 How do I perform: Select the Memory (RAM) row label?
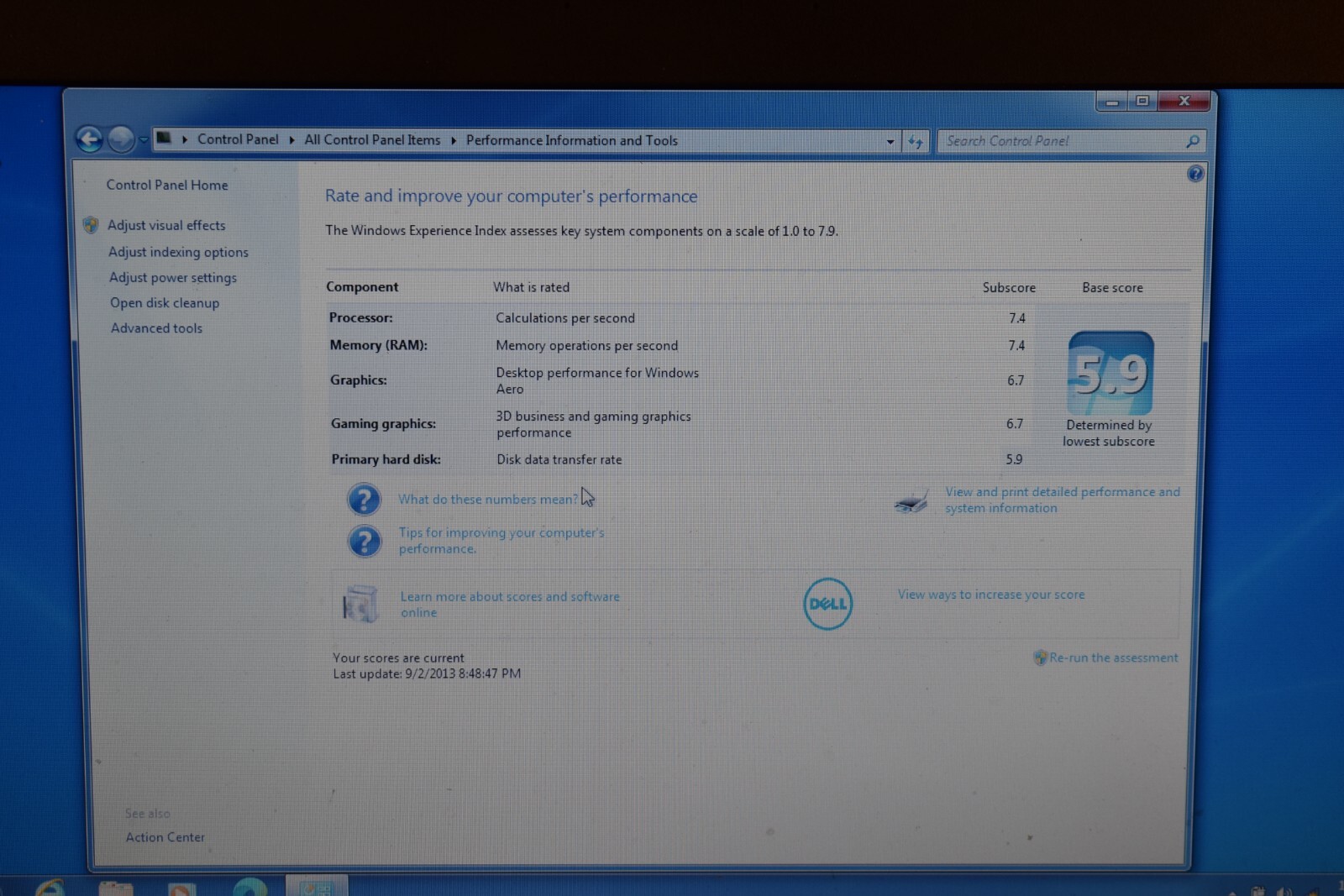[x=378, y=345]
